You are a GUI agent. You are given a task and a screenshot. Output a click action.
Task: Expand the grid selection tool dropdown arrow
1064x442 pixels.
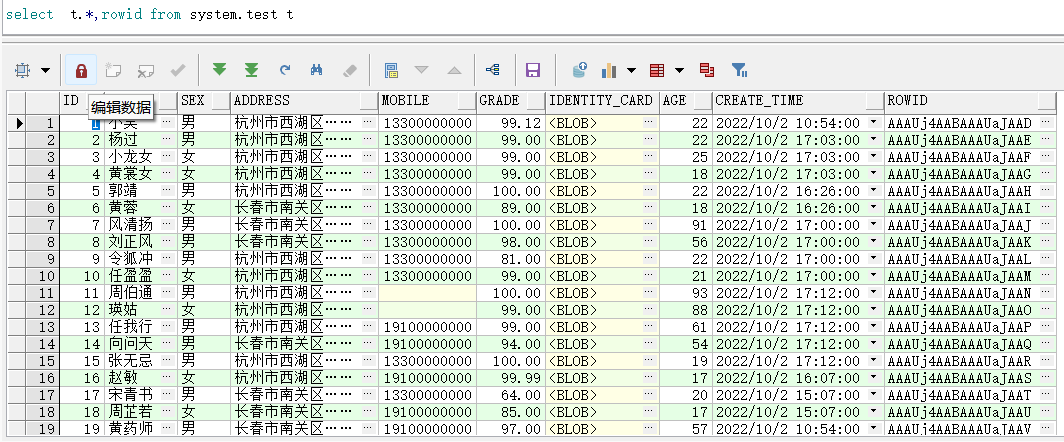point(46,70)
